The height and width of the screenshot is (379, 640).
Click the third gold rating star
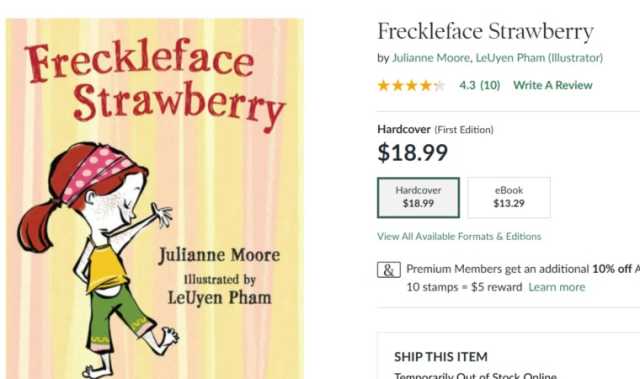[x=411, y=85]
